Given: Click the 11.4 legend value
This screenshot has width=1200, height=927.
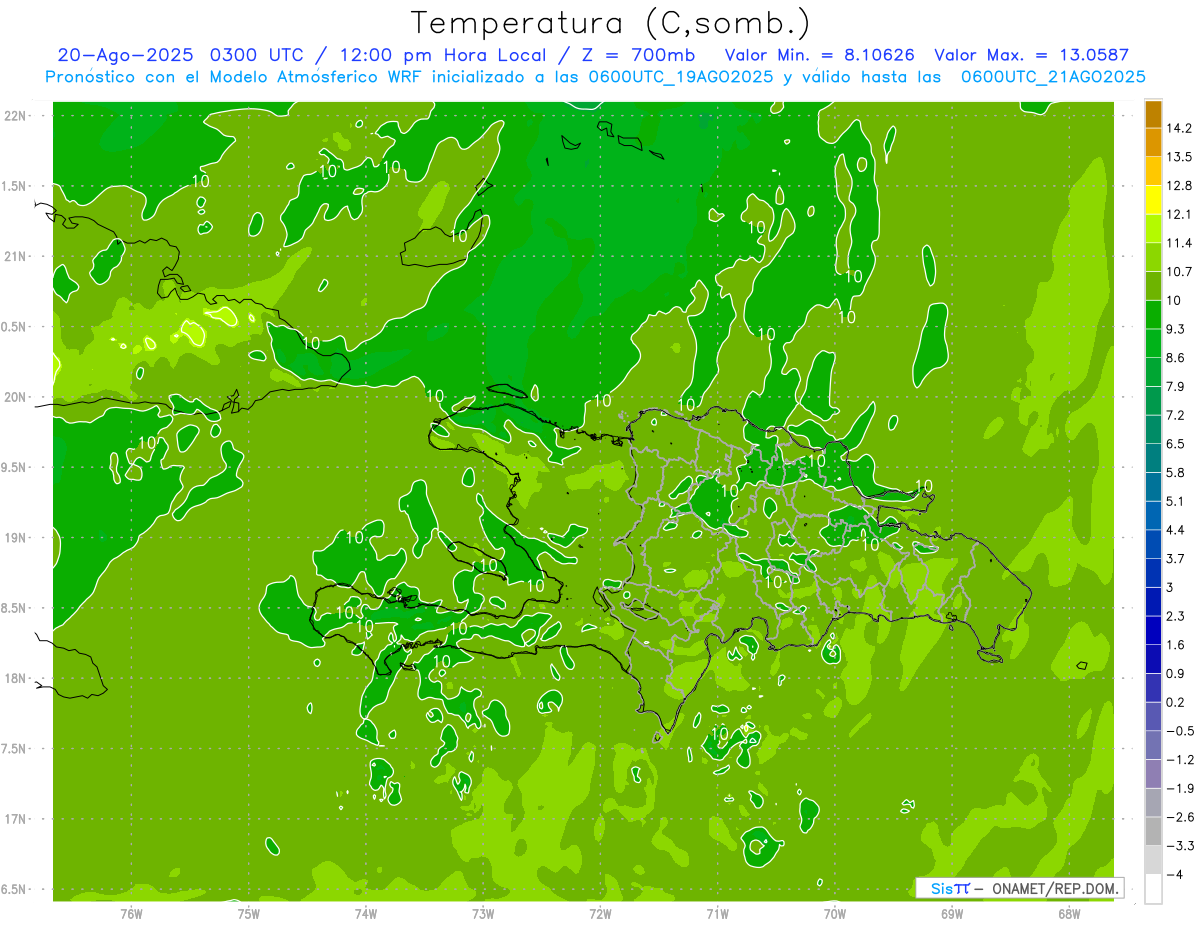Looking at the screenshot, I should [x=1179, y=243].
